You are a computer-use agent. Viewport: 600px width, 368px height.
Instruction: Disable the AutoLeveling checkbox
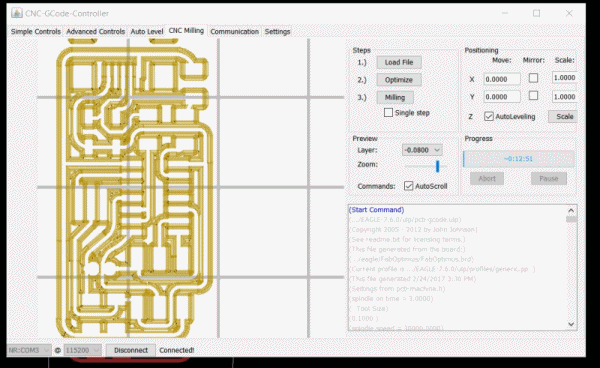(489, 116)
